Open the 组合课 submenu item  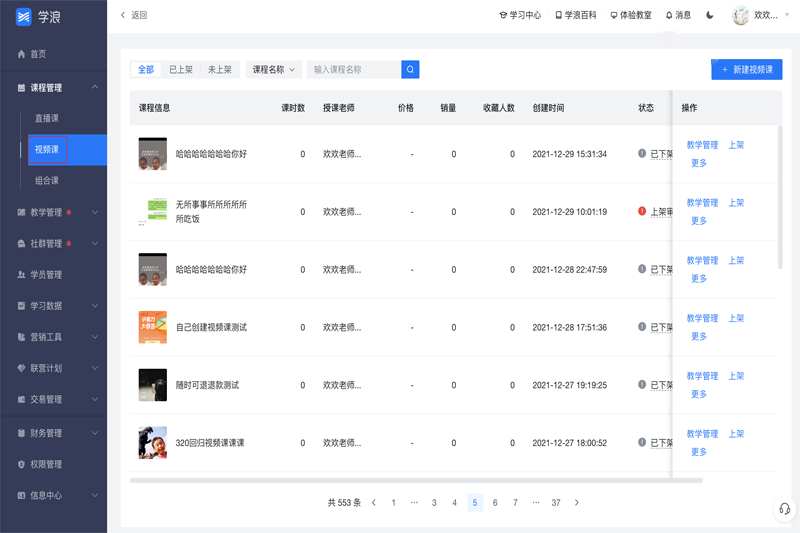[x=47, y=181]
